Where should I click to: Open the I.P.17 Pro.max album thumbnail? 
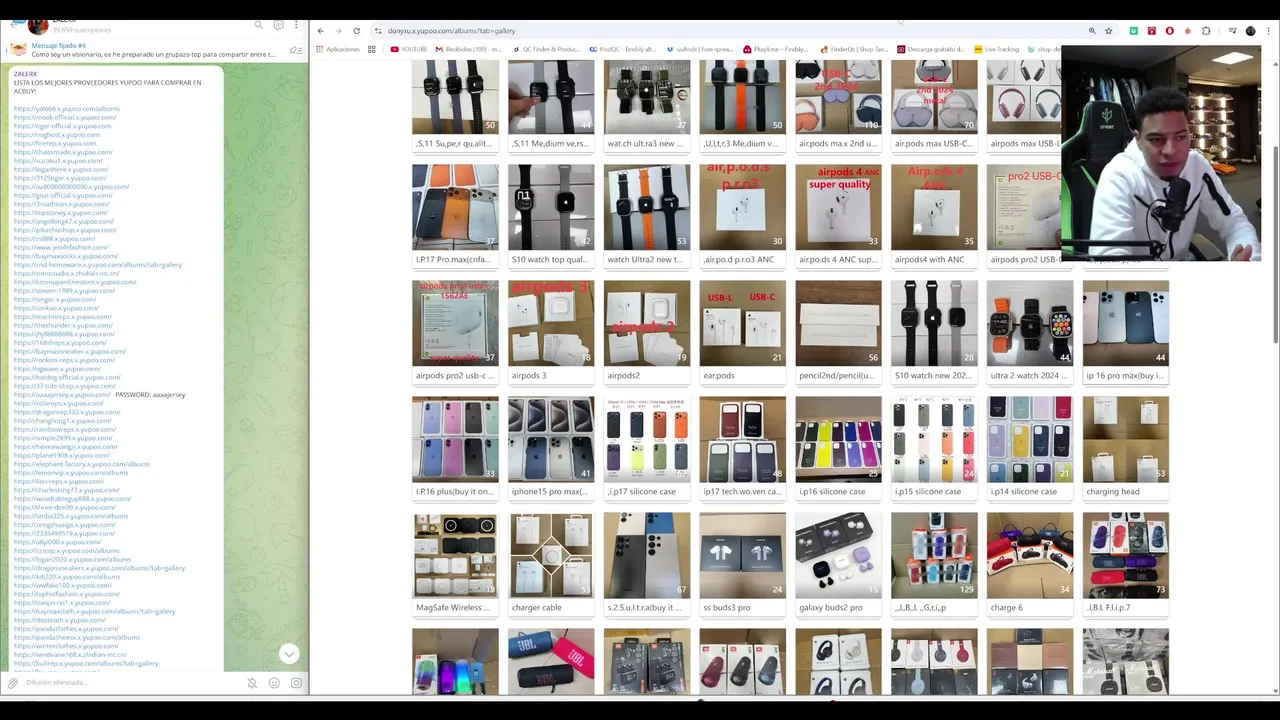tap(455, 207)
